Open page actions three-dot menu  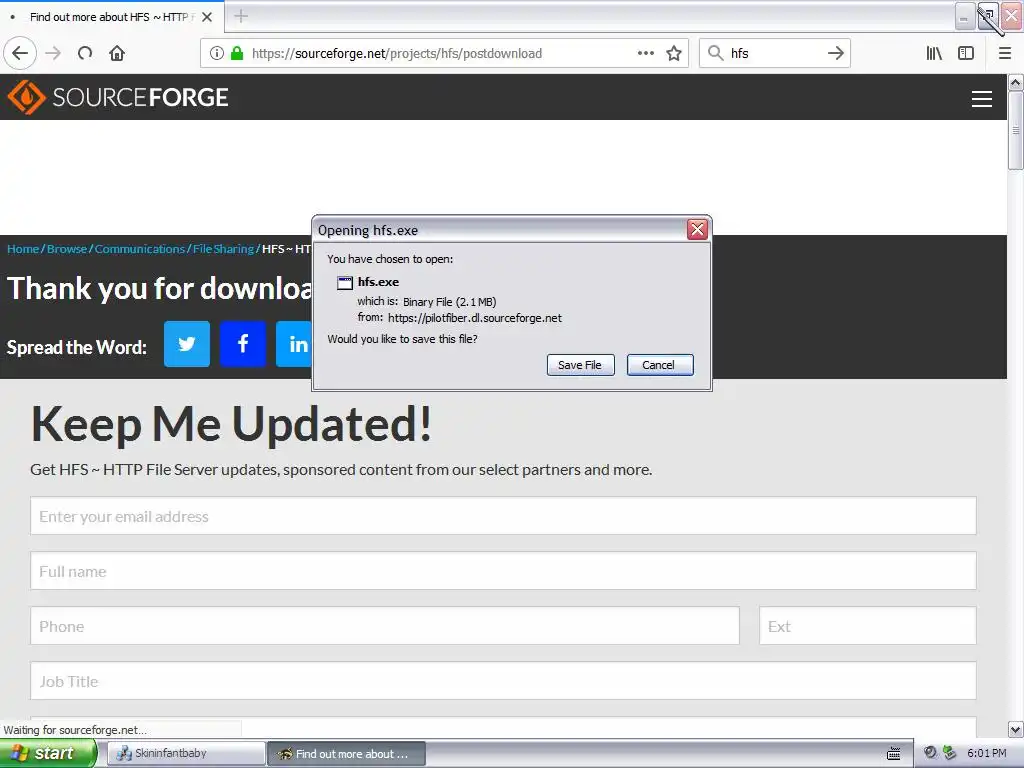coord(646,53)
